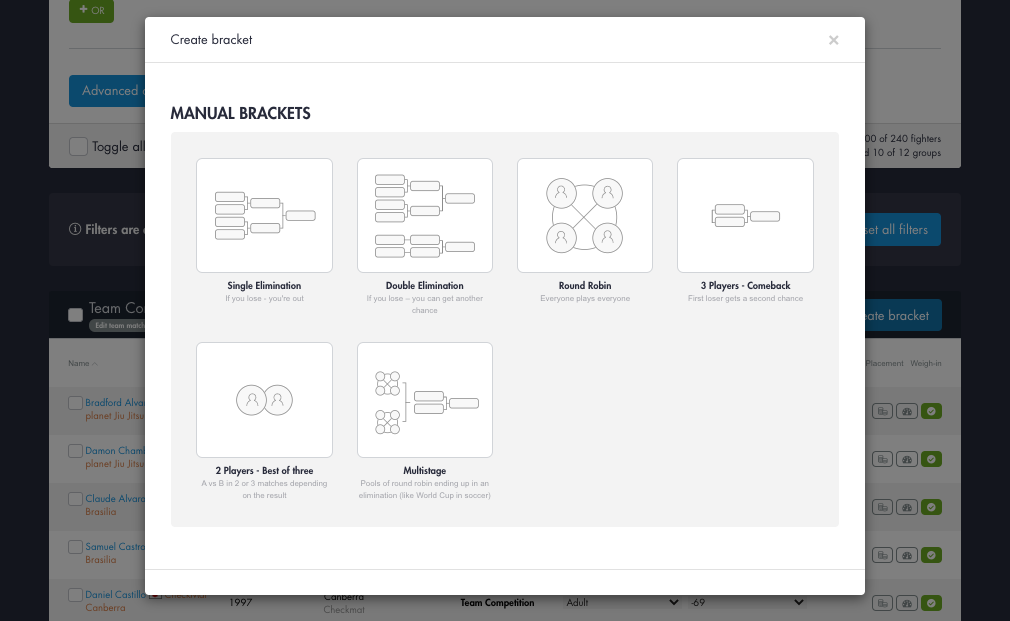Enable the Toggle all checkbox
Screen dimensions: 1010x621
[x=78, y=146]
